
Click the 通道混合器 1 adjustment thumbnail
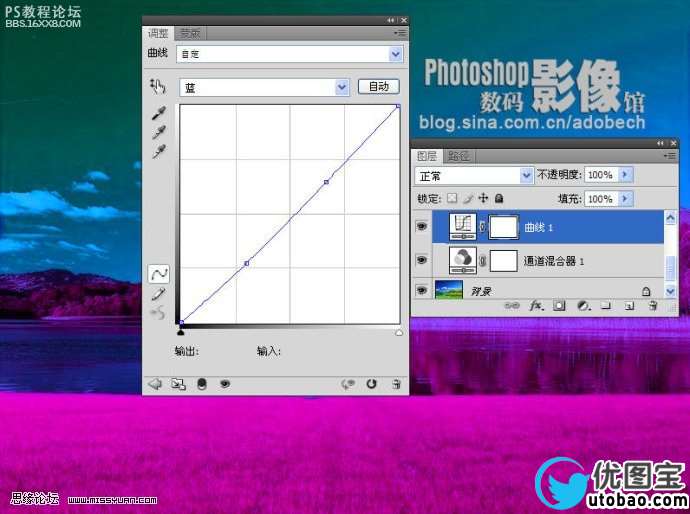pyautogui.click(x=462, y=261)
